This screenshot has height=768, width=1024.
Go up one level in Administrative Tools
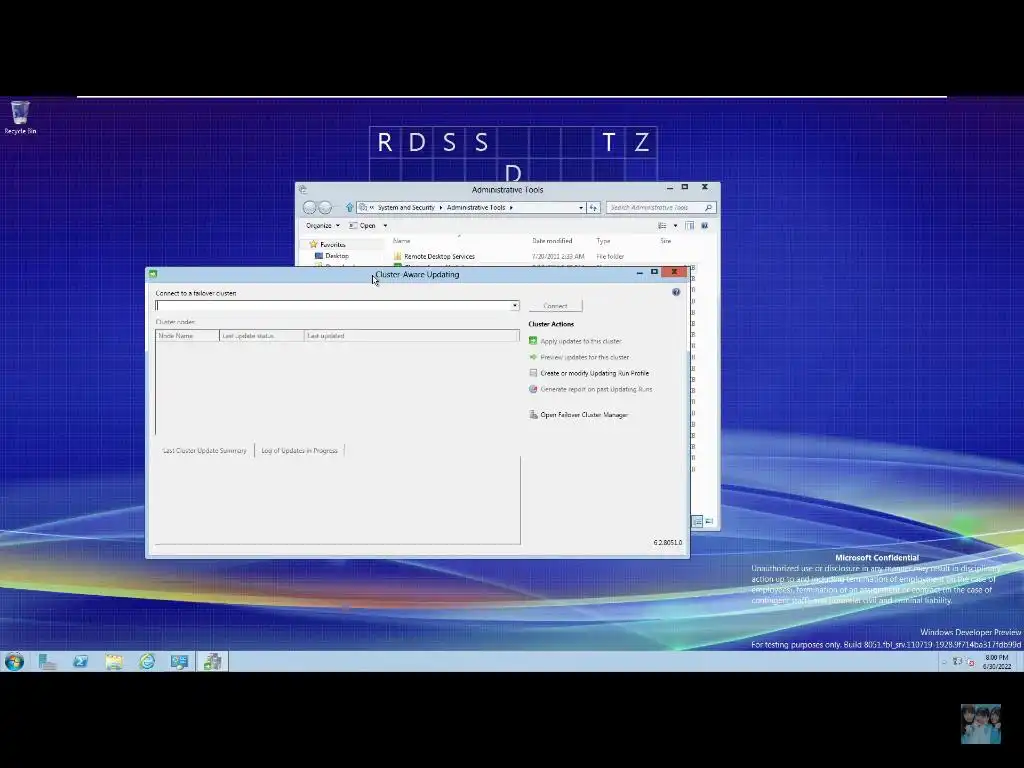pyautogui.click(x=349, y=208)
